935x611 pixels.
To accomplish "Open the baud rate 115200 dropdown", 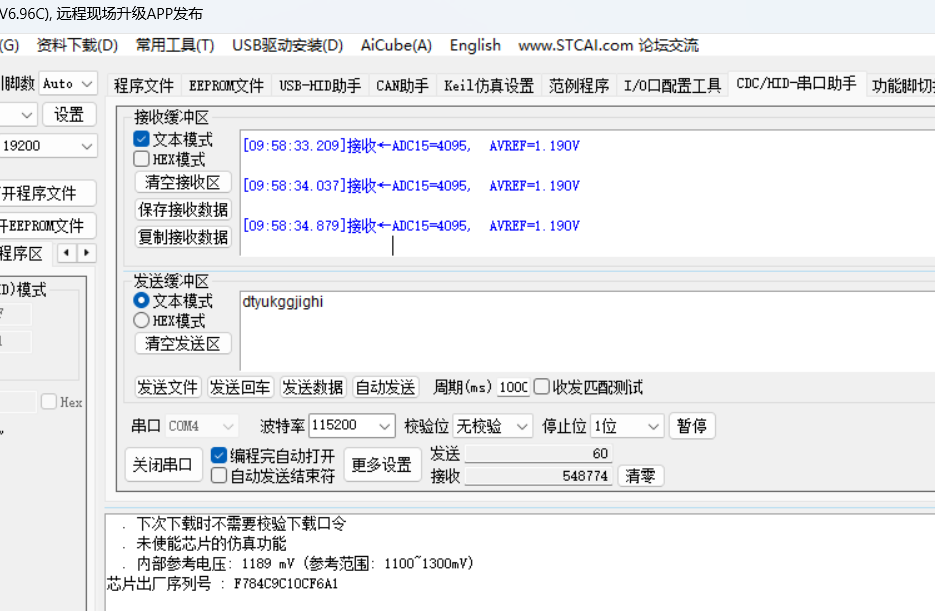I will [x=383, y=426].
